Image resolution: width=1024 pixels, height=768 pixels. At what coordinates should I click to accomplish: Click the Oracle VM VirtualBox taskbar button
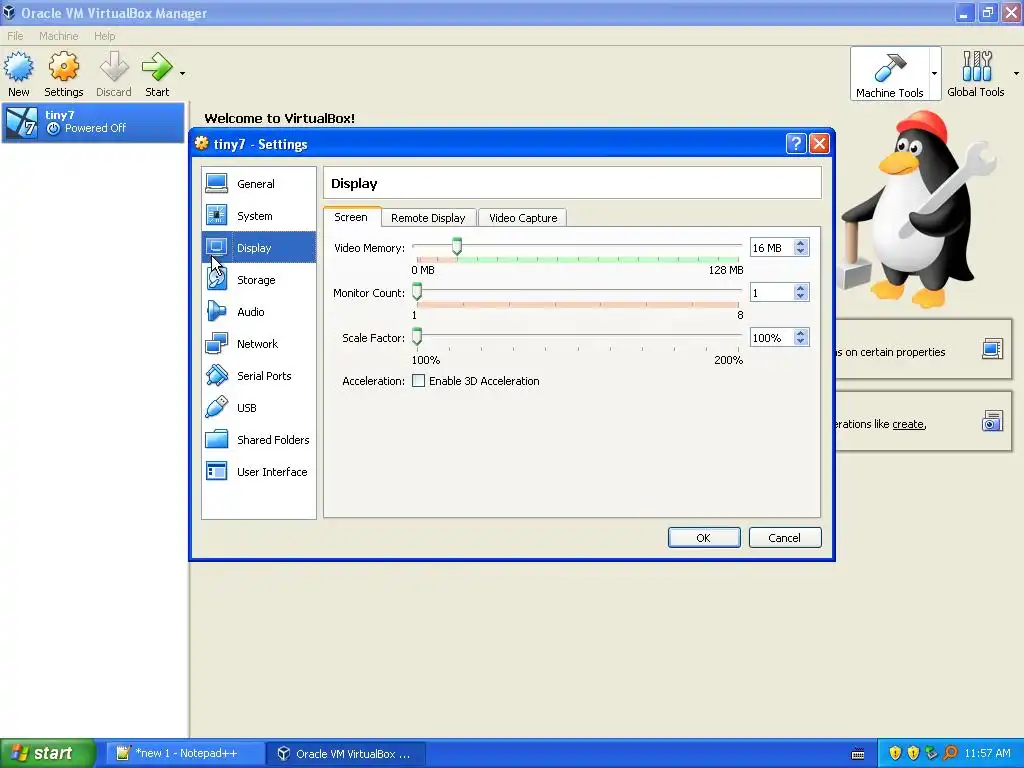(x=346, y=753)
